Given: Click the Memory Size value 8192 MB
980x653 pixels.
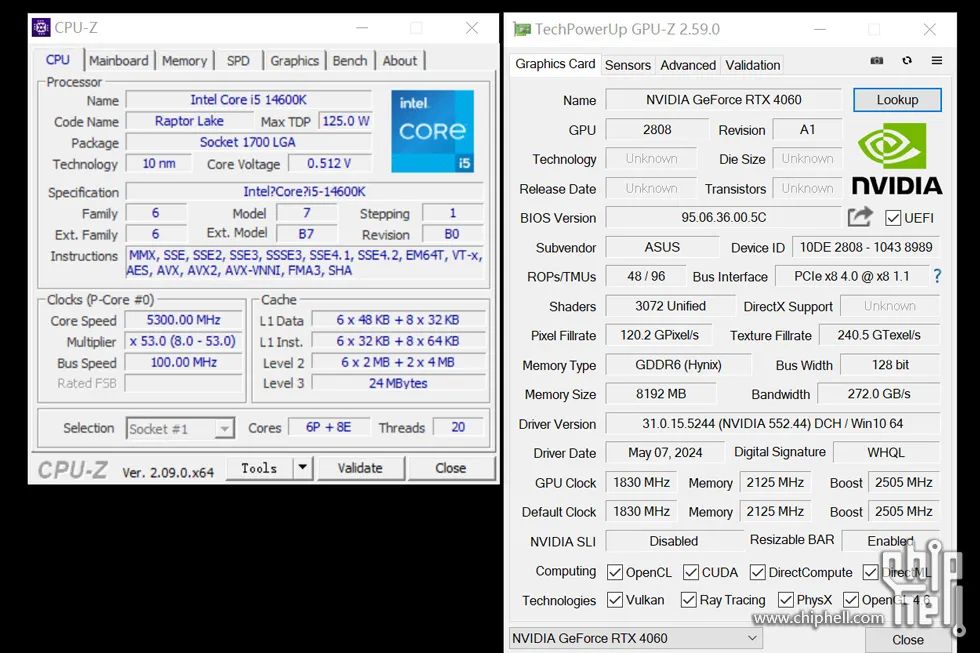Looking at the screenshot, I should click(661, 394).
